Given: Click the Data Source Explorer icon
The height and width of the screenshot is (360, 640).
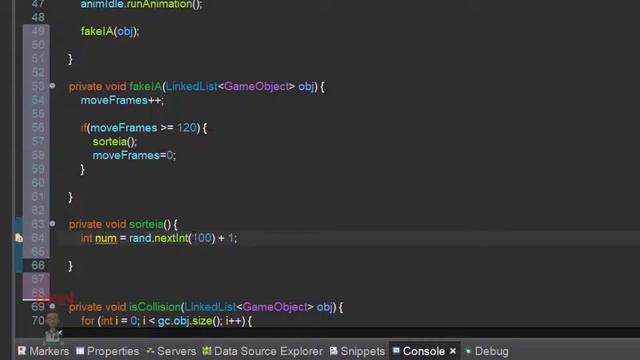Looking at the screenshot, I should [207, 351].
